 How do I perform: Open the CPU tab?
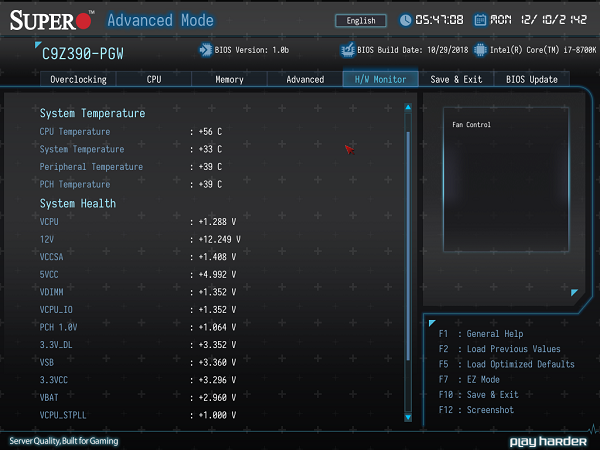[x=154, y=79]
